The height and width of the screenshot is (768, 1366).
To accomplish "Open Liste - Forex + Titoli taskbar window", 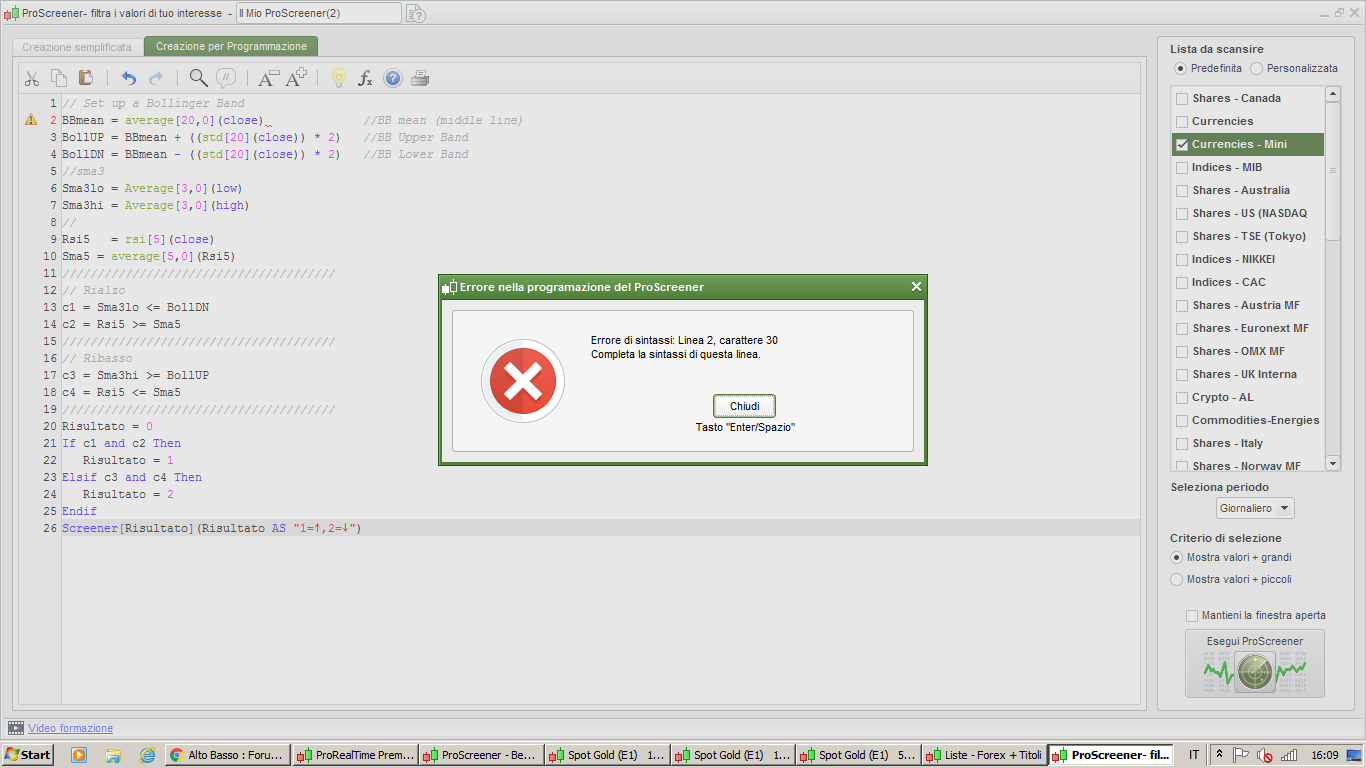I will pos(984,755).
